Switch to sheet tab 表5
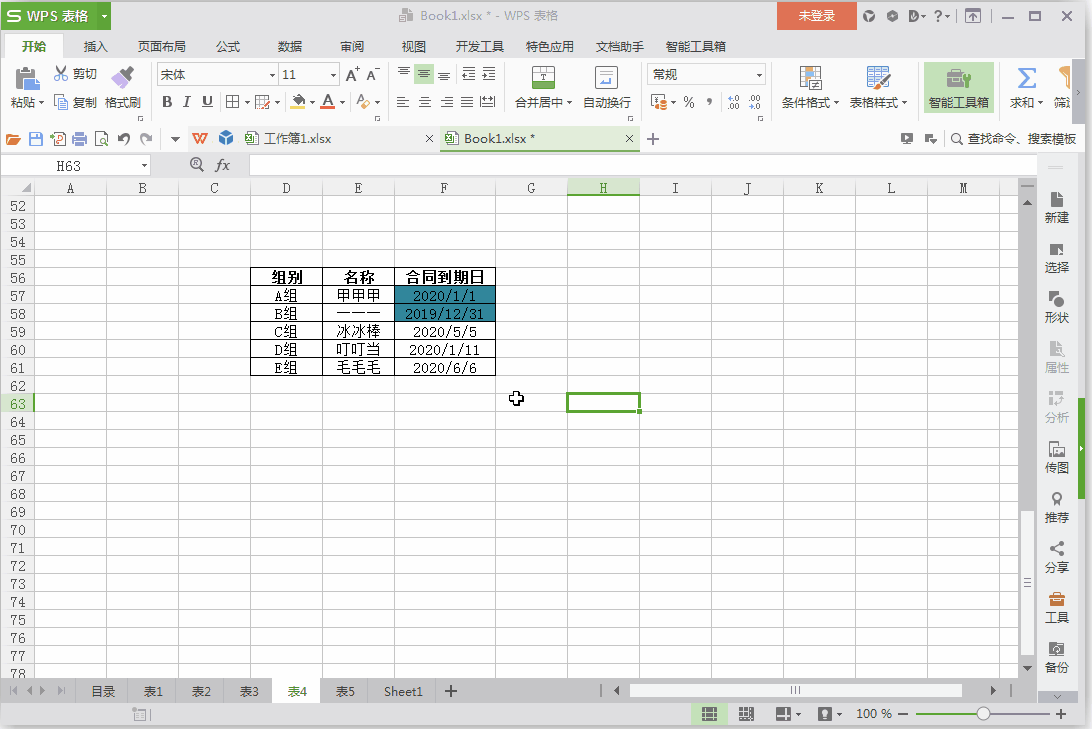1092x729 pixels. [345, 691]
